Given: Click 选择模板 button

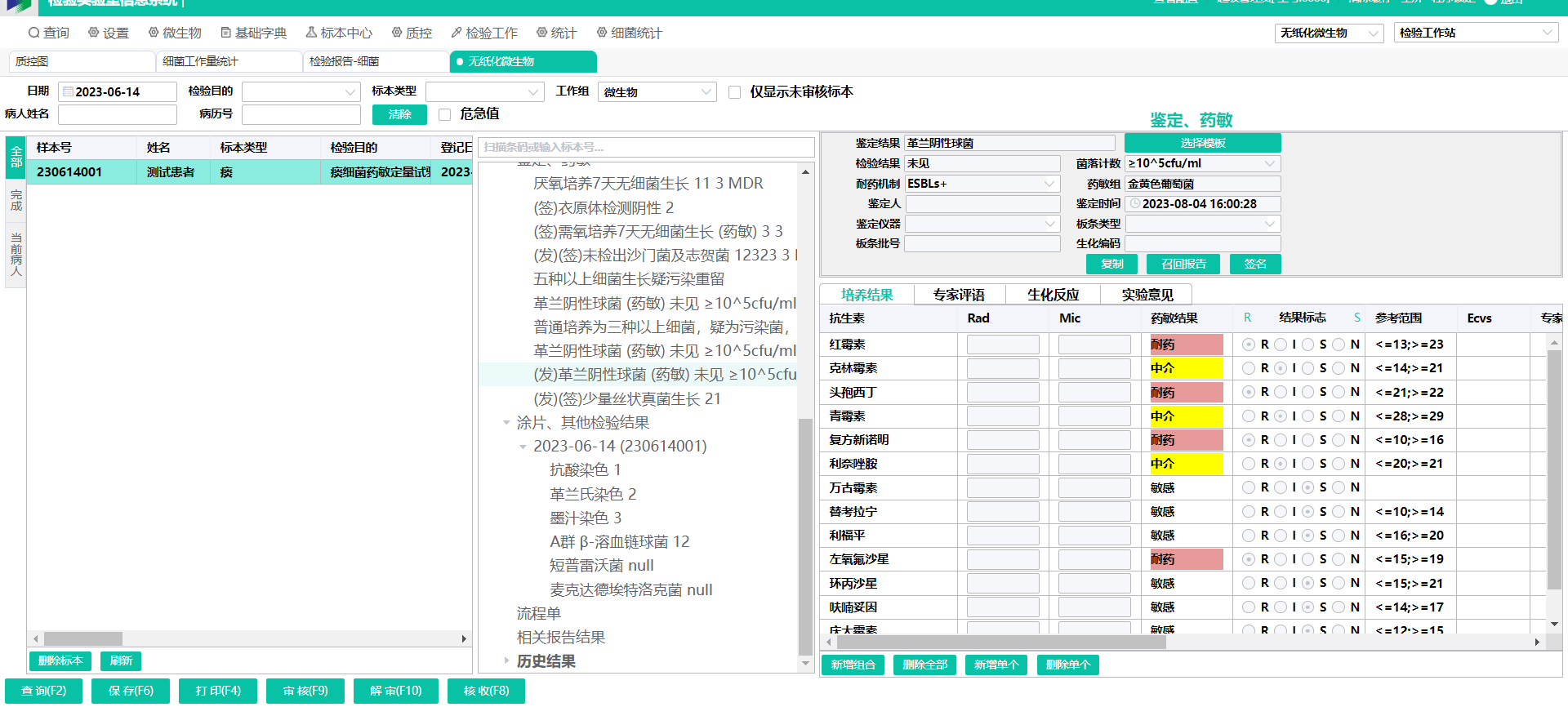Looking at the screenshot, I should click(1202, 143).
